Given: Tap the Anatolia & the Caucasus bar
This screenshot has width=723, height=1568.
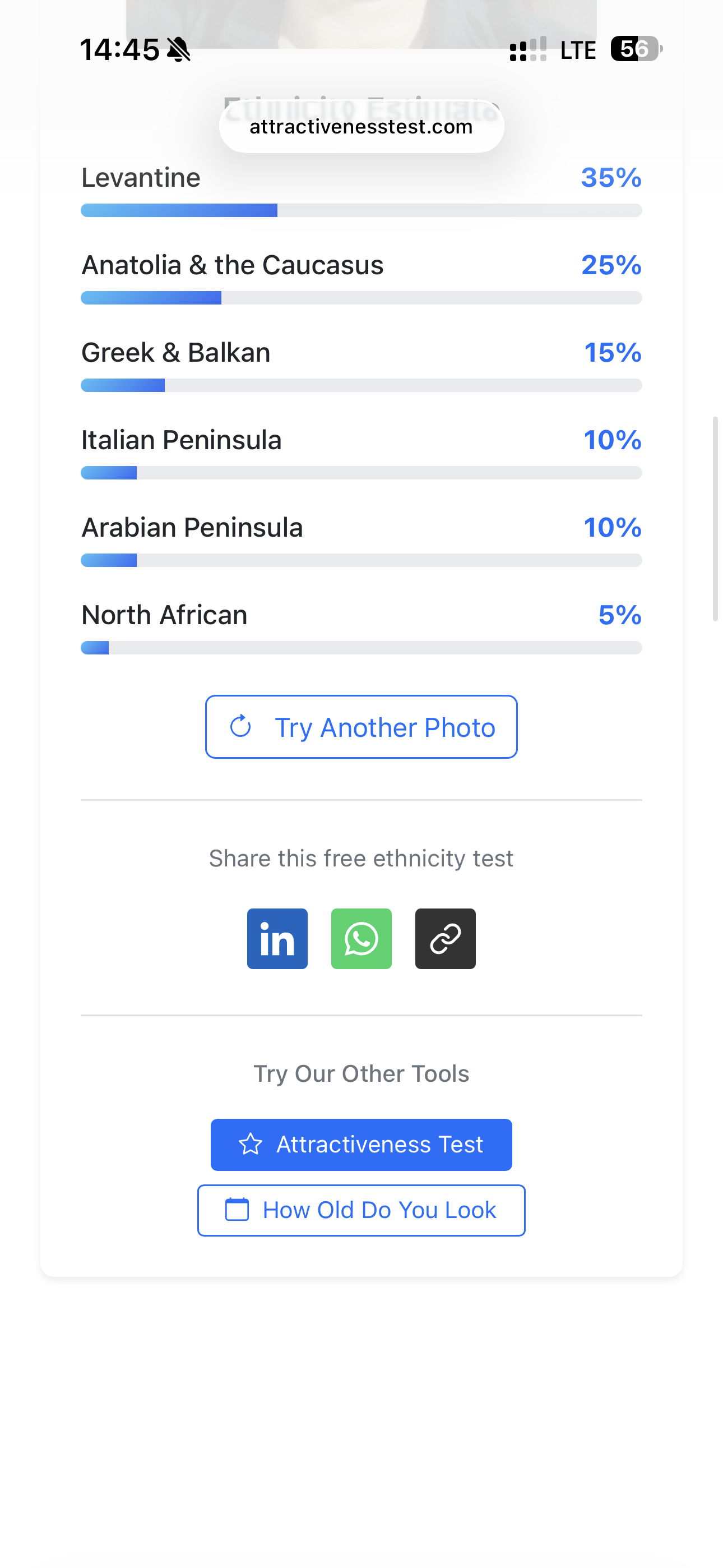Looking at the screenshot, I should (x=361, y=298).
